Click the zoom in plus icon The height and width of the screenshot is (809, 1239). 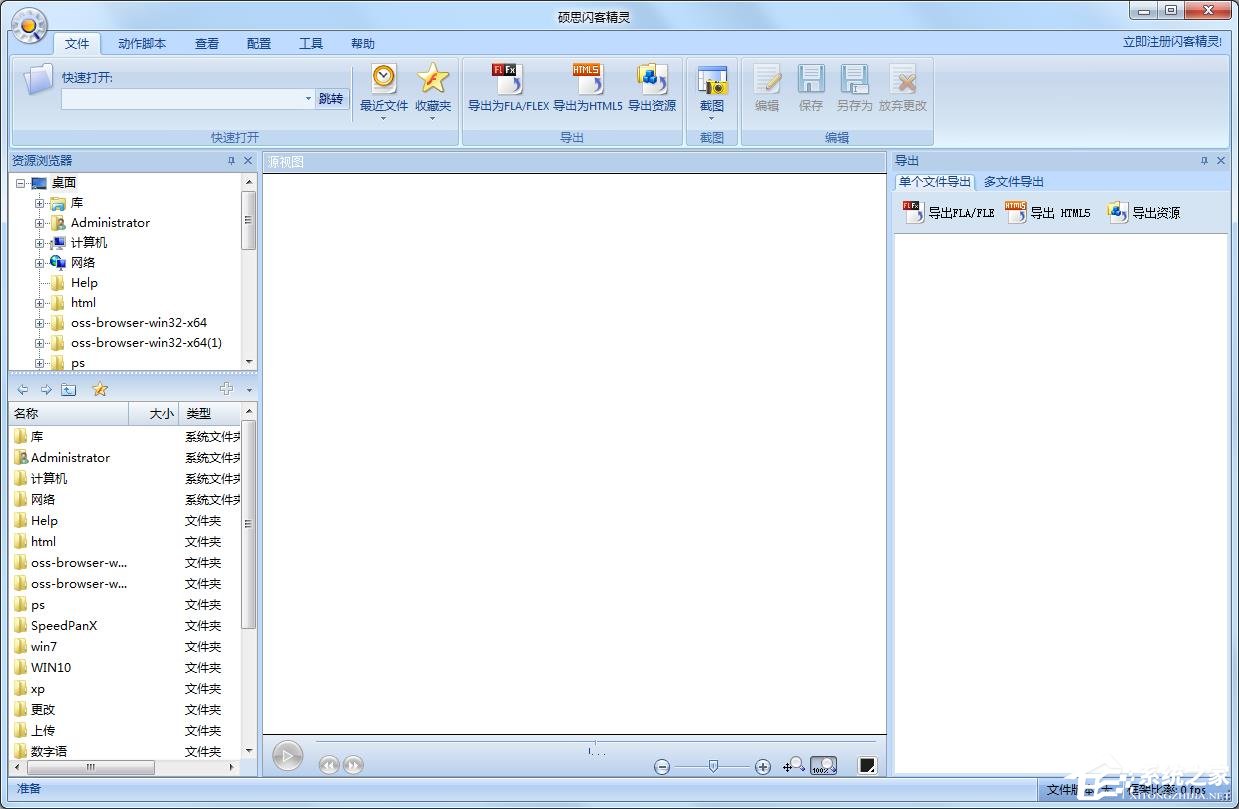[x=763, y=767]
